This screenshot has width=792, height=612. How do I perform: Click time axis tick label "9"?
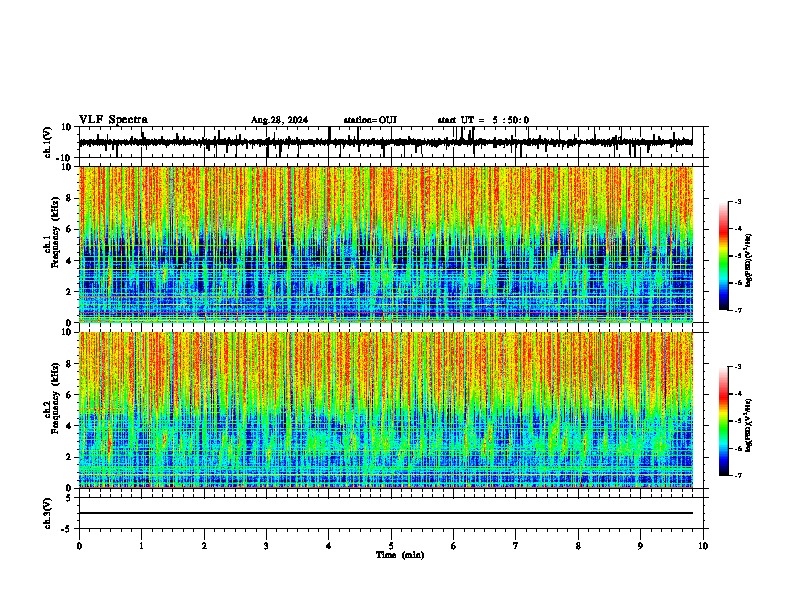pyautogui.click(x=640, y=546)
